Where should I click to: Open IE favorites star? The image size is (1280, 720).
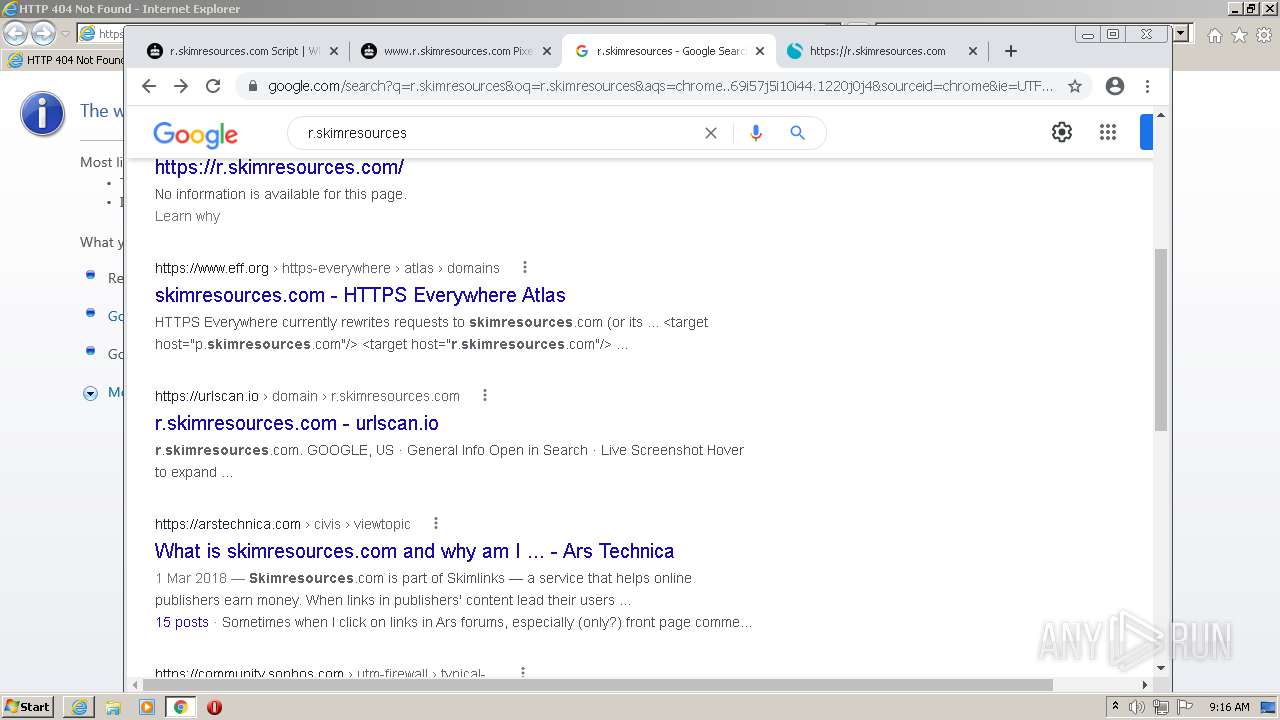pos(1239,35)
